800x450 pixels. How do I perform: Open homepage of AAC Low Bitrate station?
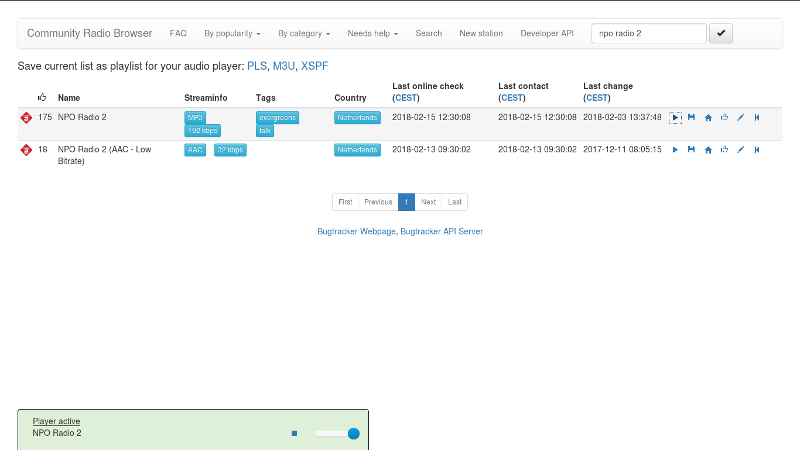pos(708,149)
